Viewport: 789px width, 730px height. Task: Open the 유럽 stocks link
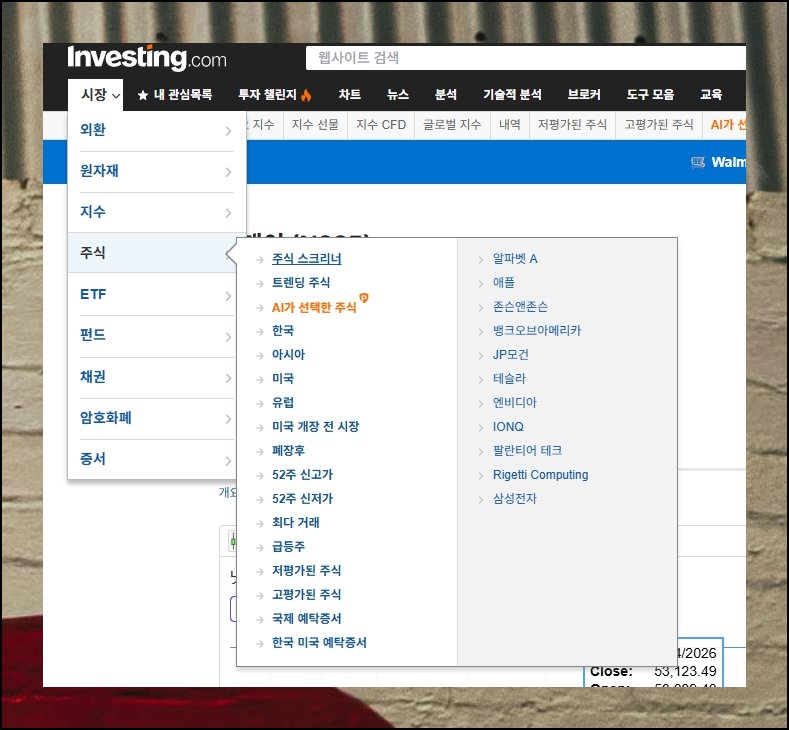283,402
